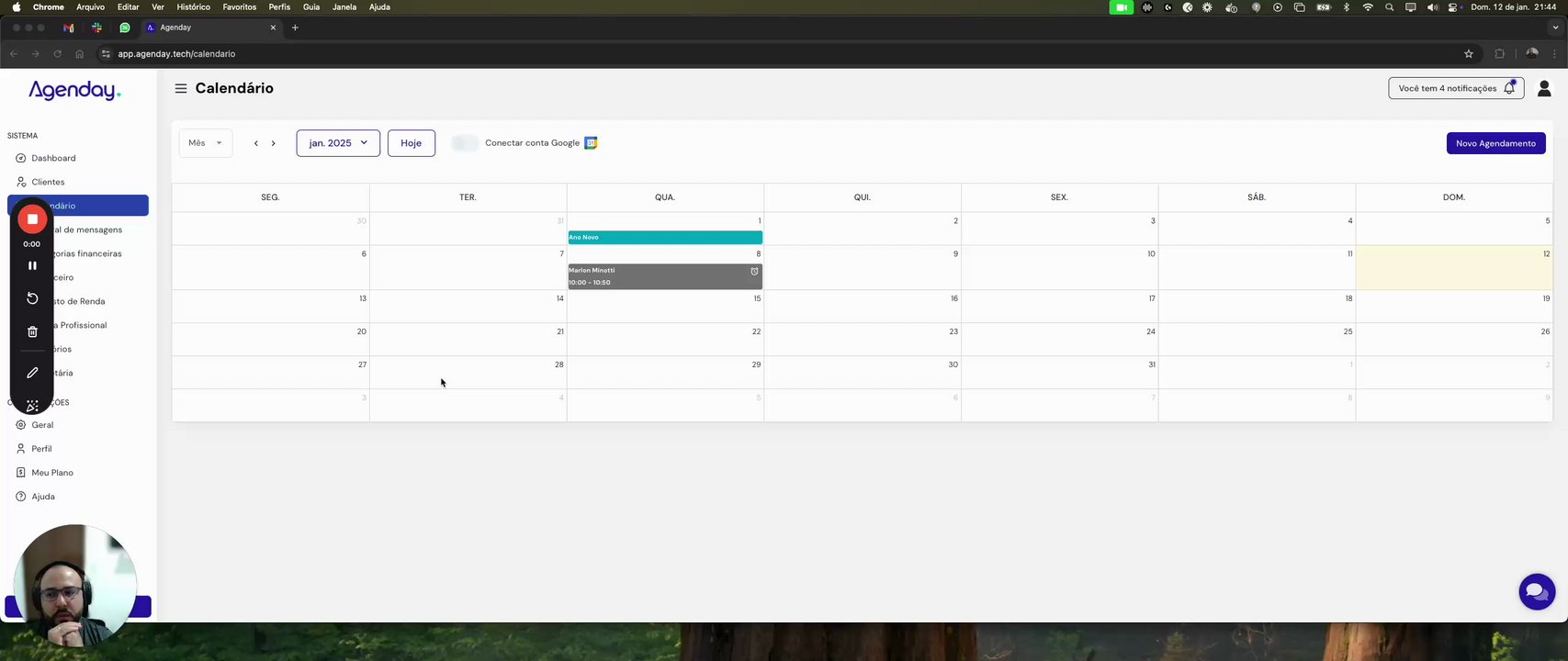Click the QUA. column header
Image resolution: width=1568 pixels, height=661 pixels.
pyautogui.click(x=665, y=197)
